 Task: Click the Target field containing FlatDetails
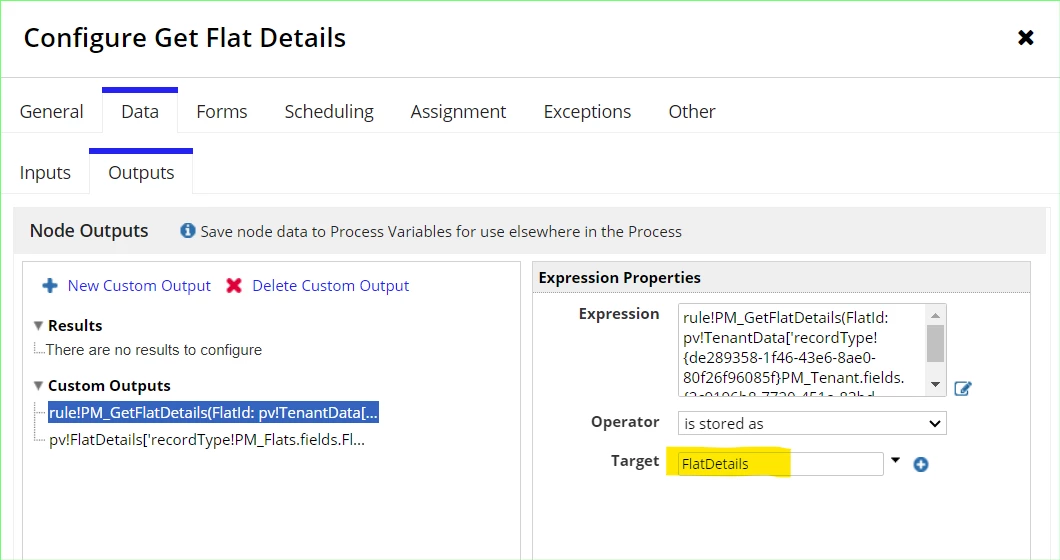pyautogui.click(x=781, y=464)
